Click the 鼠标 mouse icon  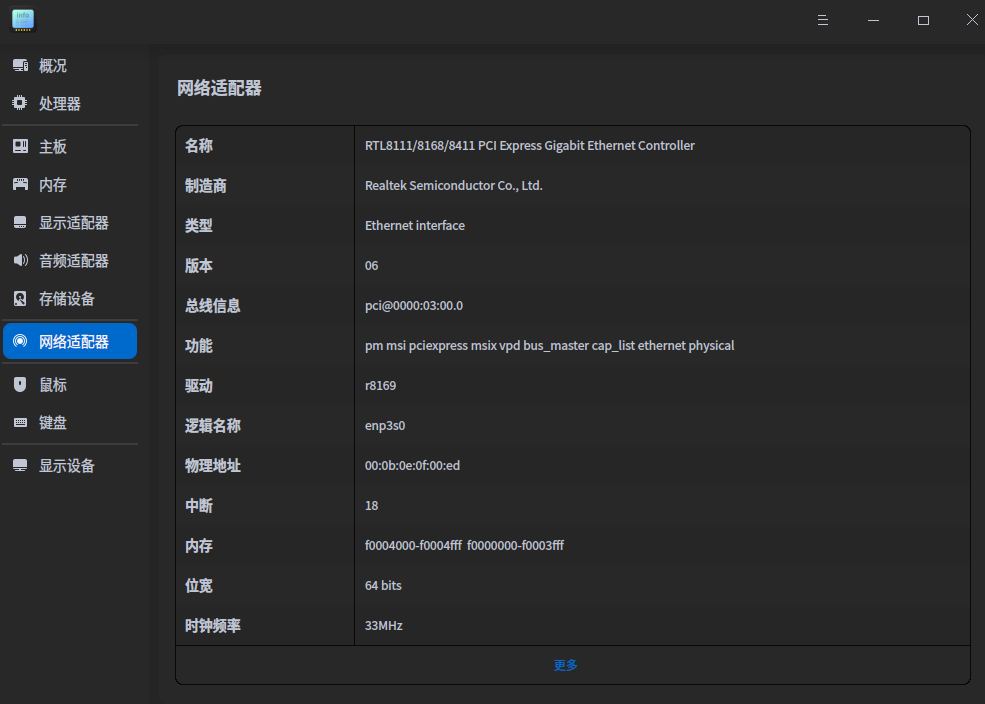20,385
